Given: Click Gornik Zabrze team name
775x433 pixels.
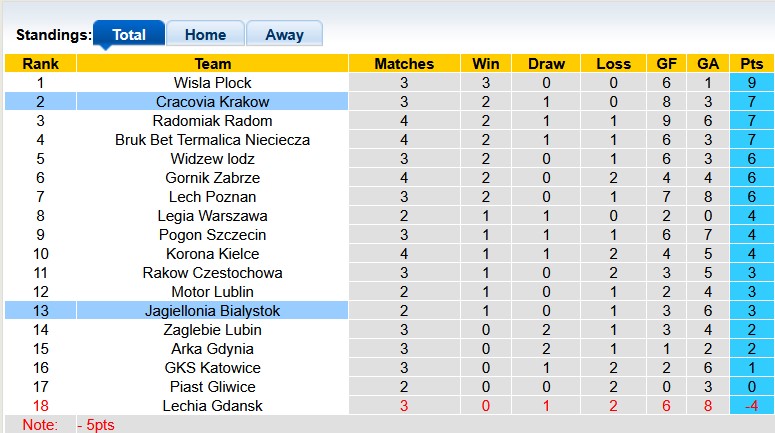Looking at the screenshot, I should coord(212,178).
